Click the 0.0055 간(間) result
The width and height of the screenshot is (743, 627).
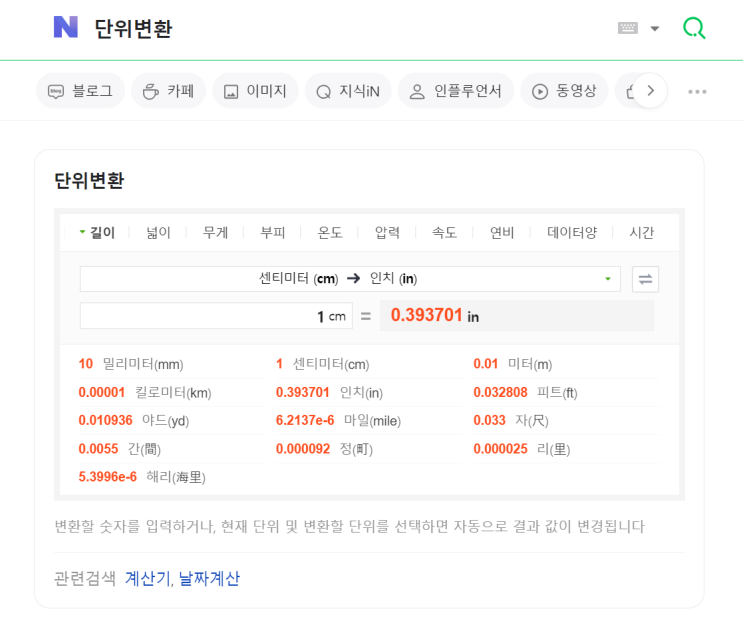(x=120, y=449)
